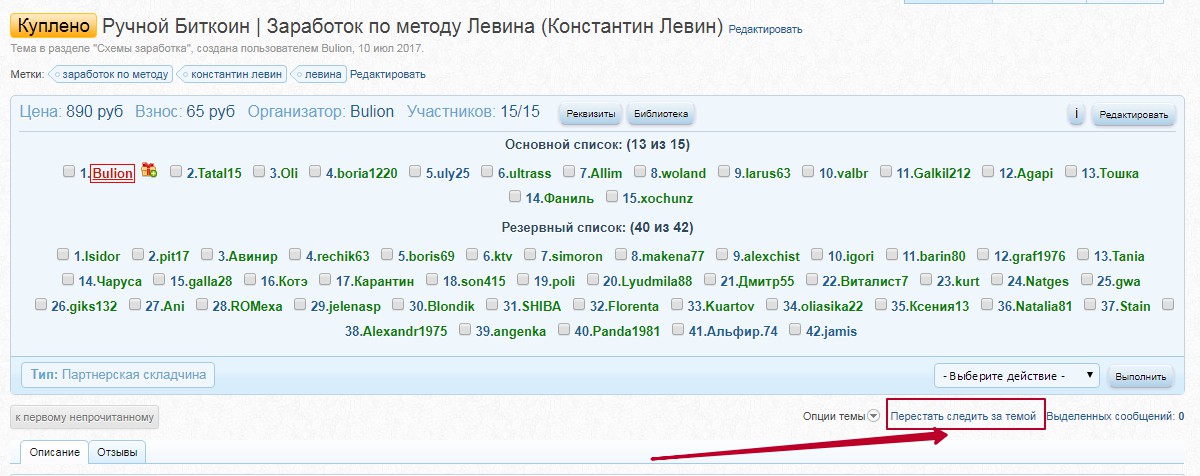Select checkbox for 42.jamis
The width and height of the screenshot is (1200, 476).
click(x=795, y=330)
